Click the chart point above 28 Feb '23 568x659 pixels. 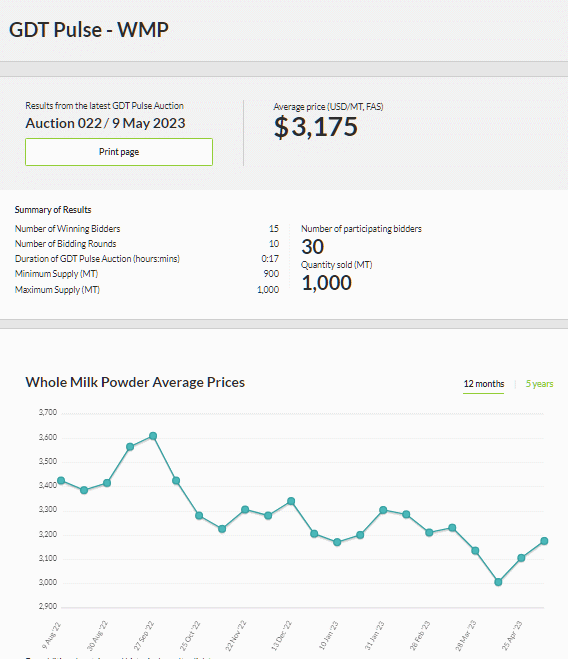click(429, 532)
